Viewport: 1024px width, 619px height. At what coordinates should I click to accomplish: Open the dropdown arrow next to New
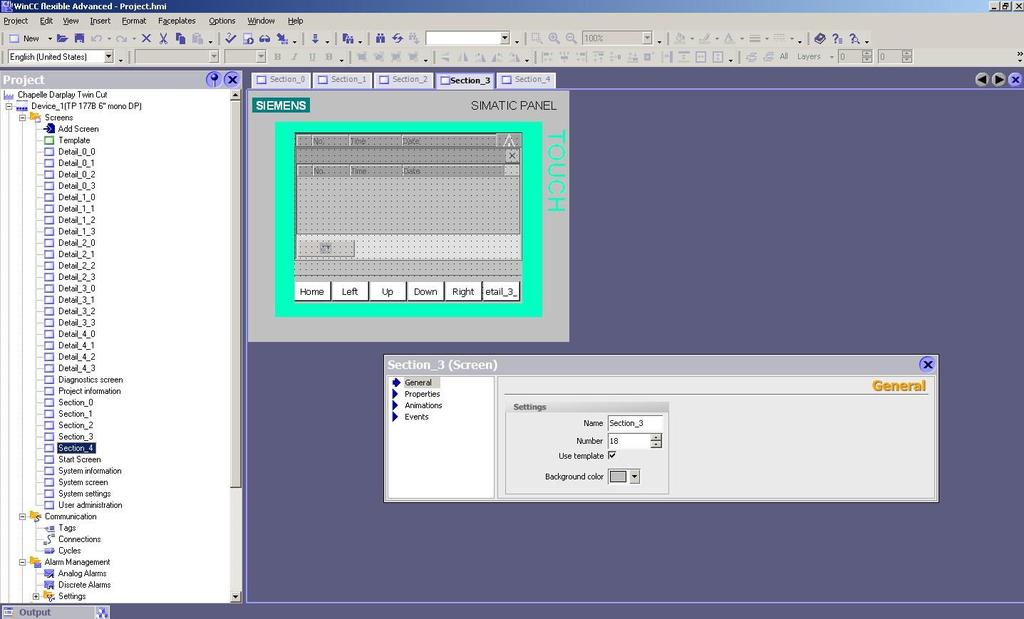coord(50,39)
